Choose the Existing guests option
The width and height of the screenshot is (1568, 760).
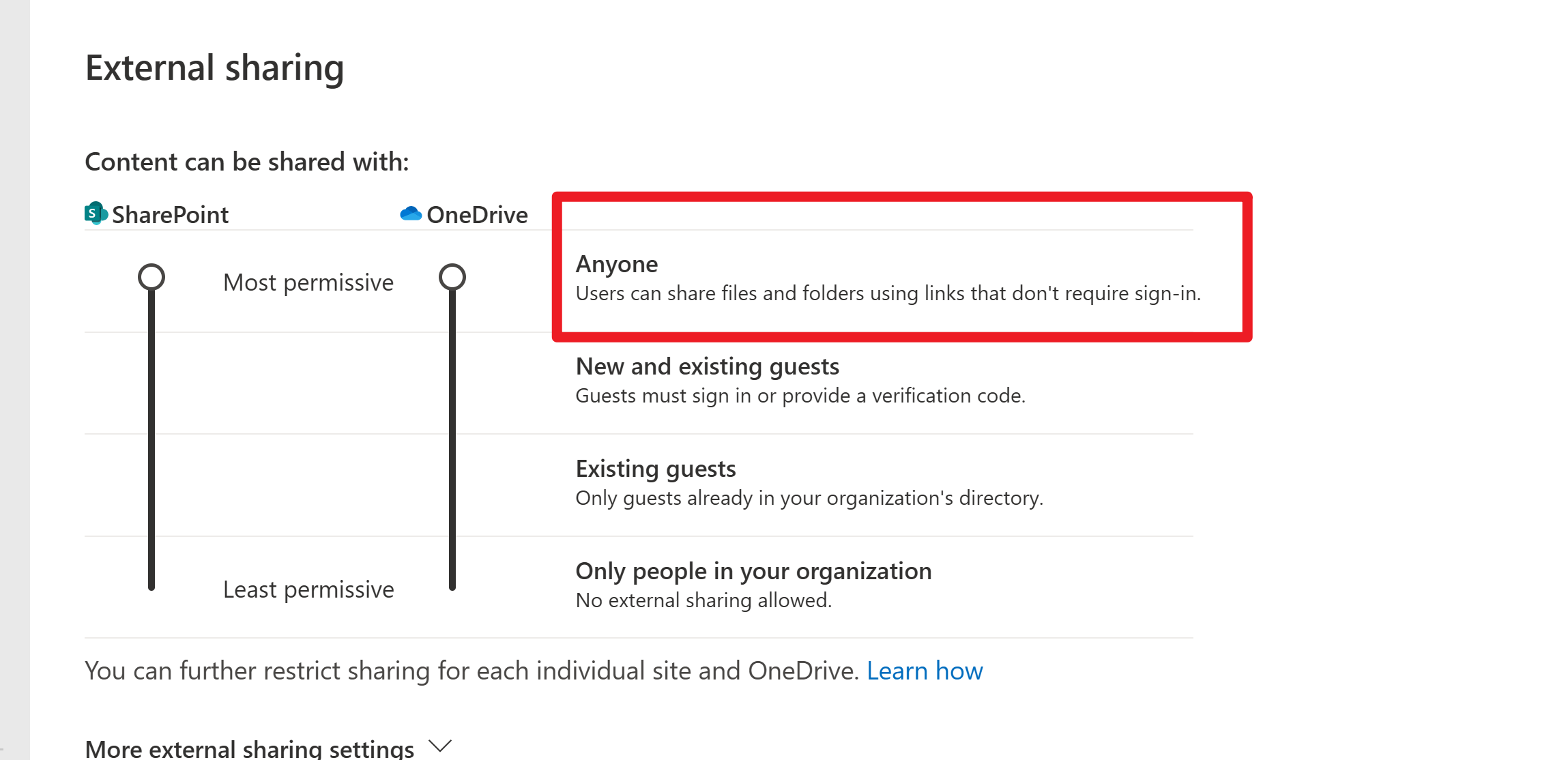click(655, 469)
